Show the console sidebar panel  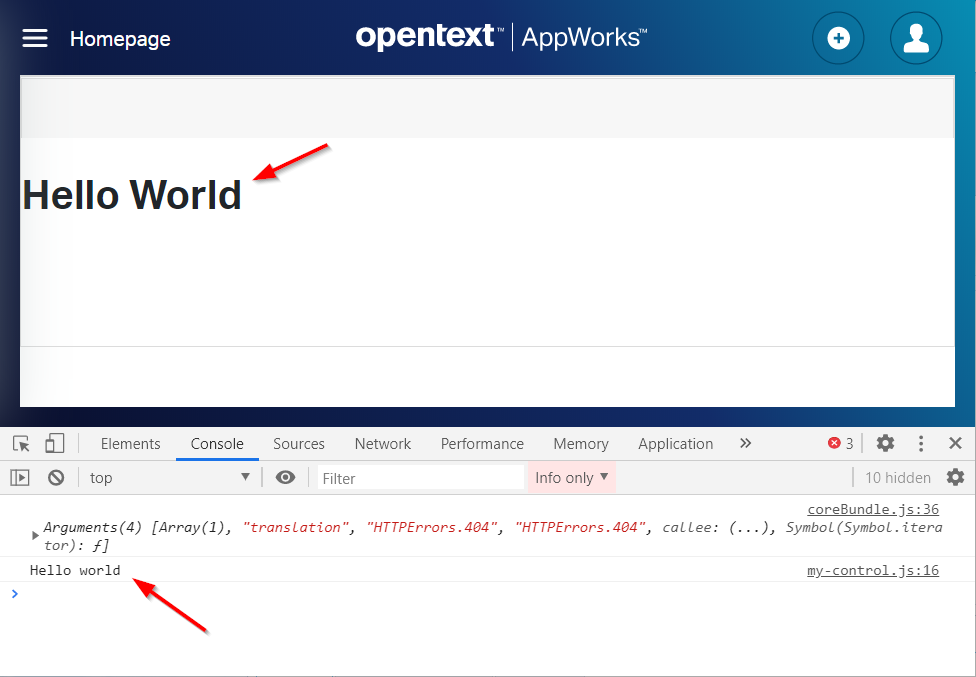pos(20,477)
